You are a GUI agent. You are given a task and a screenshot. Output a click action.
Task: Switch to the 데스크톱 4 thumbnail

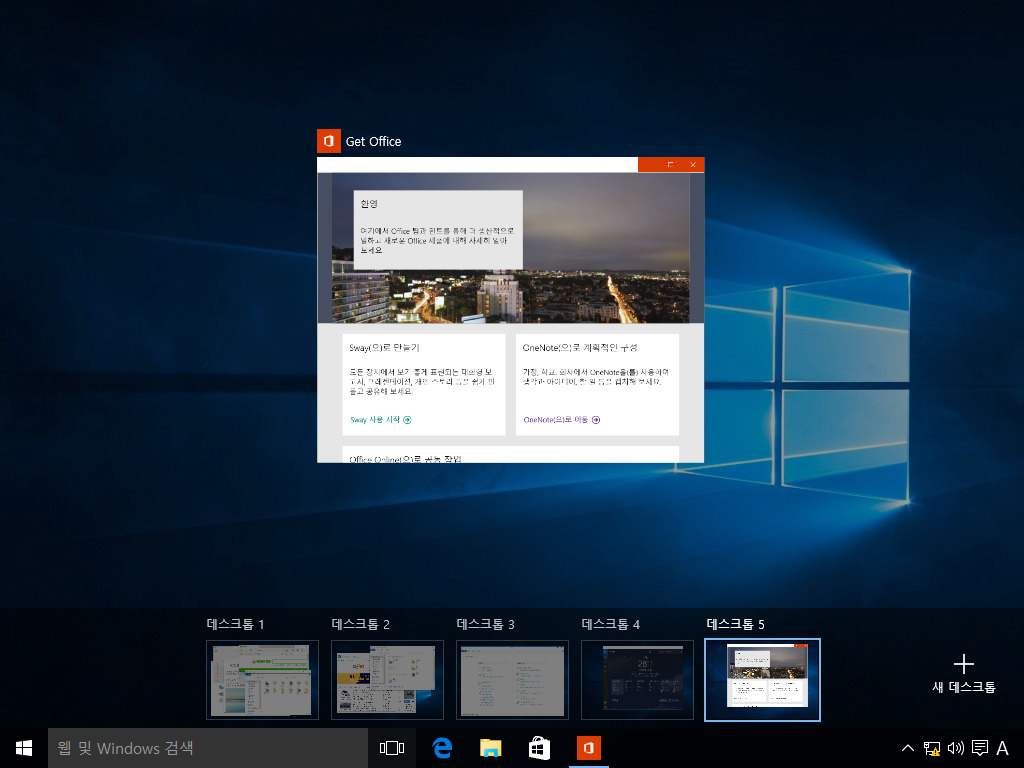pos(637,680)
